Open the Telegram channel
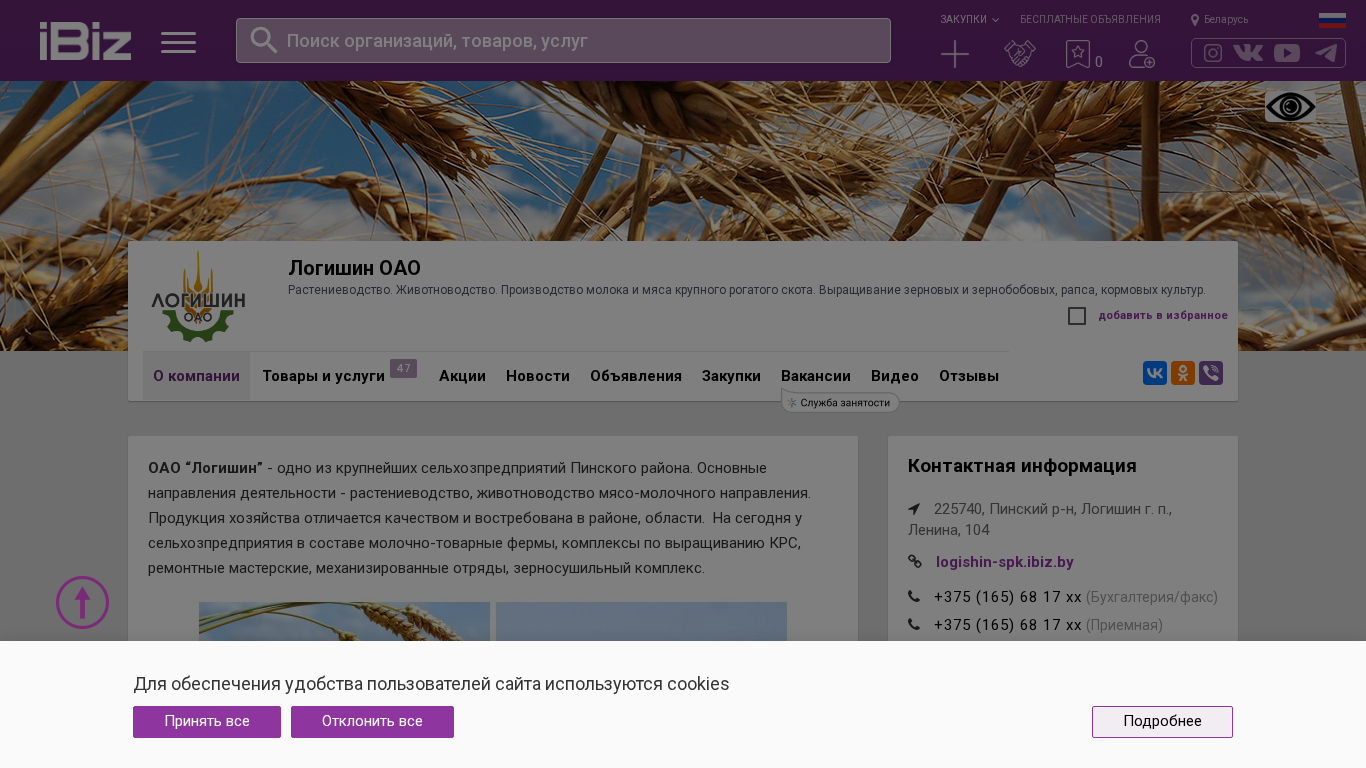 coord(1326,53)
